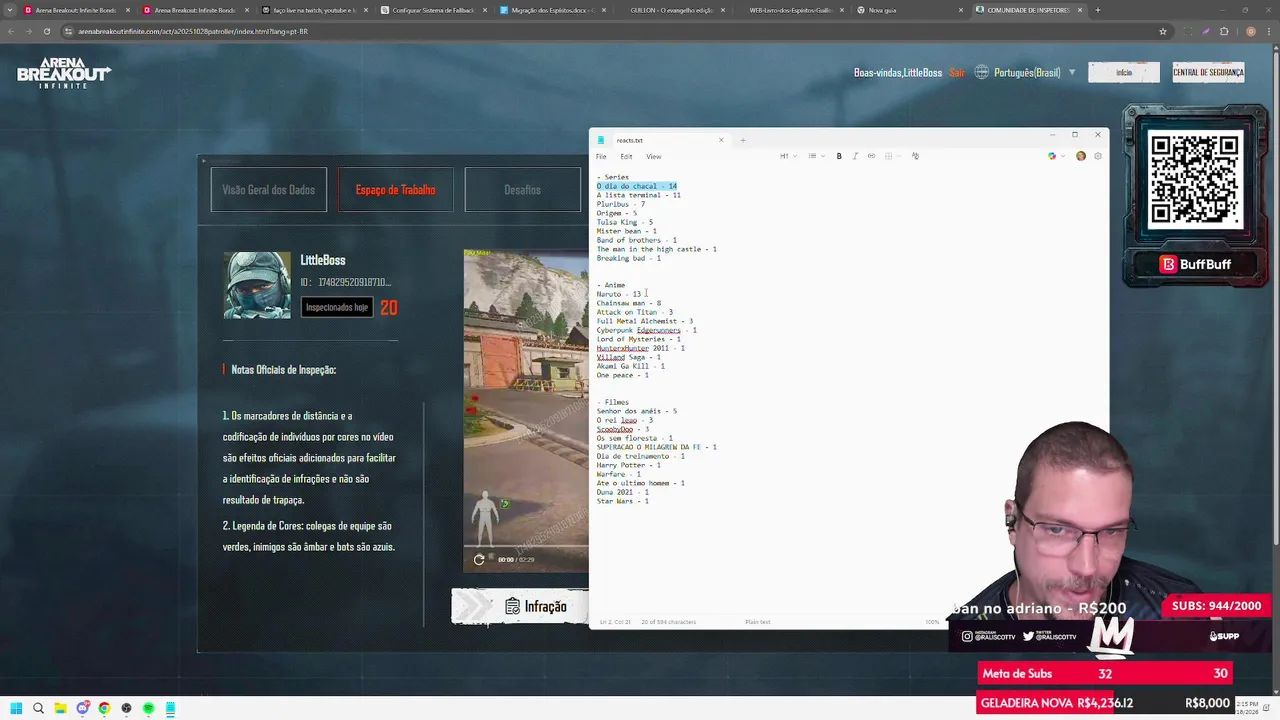Image resolution: width=1280 pixels, height=720 pixels.
Task: Open browser extensions puzzle icon
Action: [1224, 31]
